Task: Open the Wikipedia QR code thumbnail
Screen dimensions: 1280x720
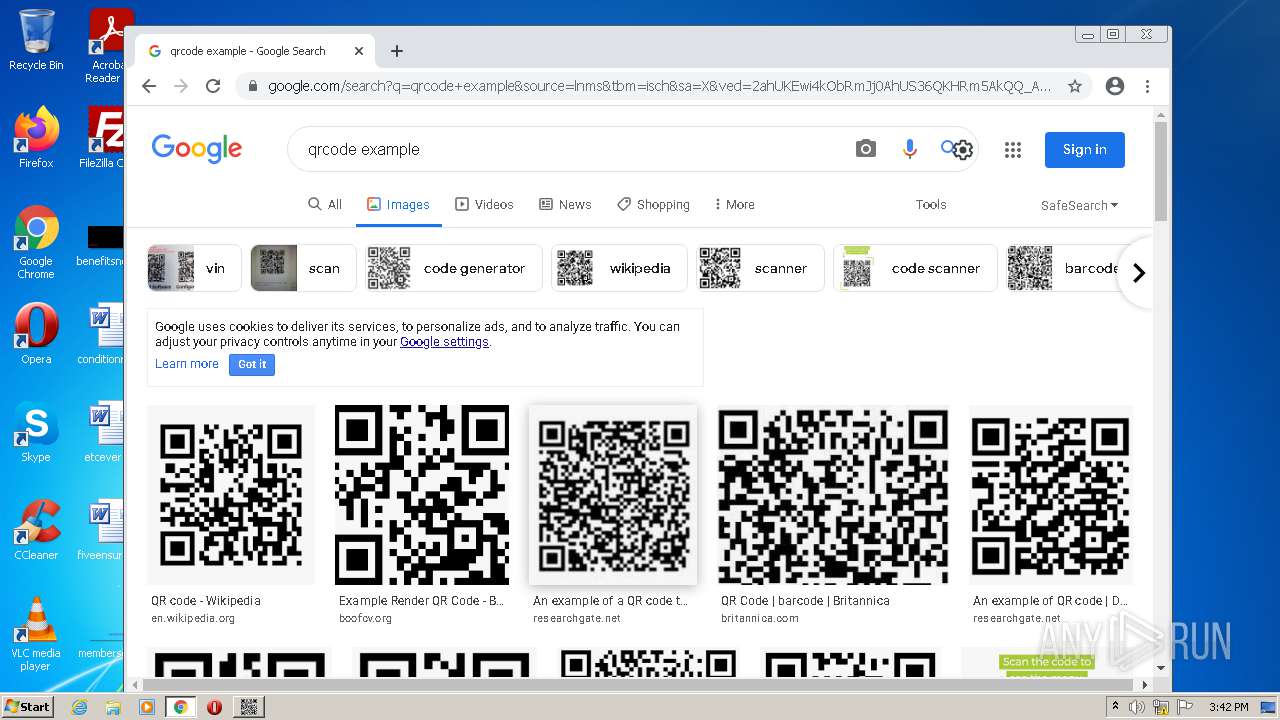Action: pyautogui.click(x=231, y=494)
